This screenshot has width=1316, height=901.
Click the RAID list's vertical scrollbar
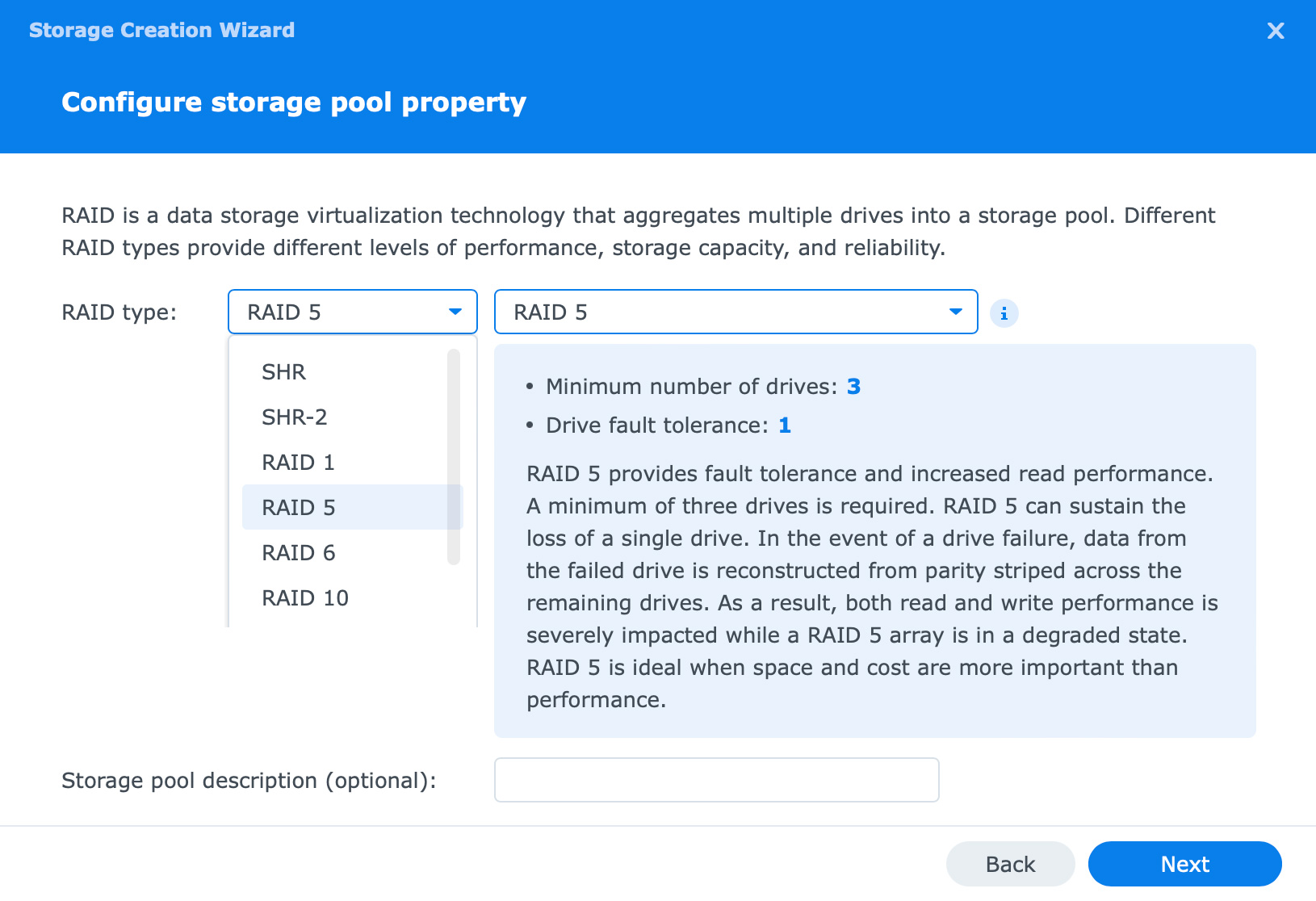[454, 456]
